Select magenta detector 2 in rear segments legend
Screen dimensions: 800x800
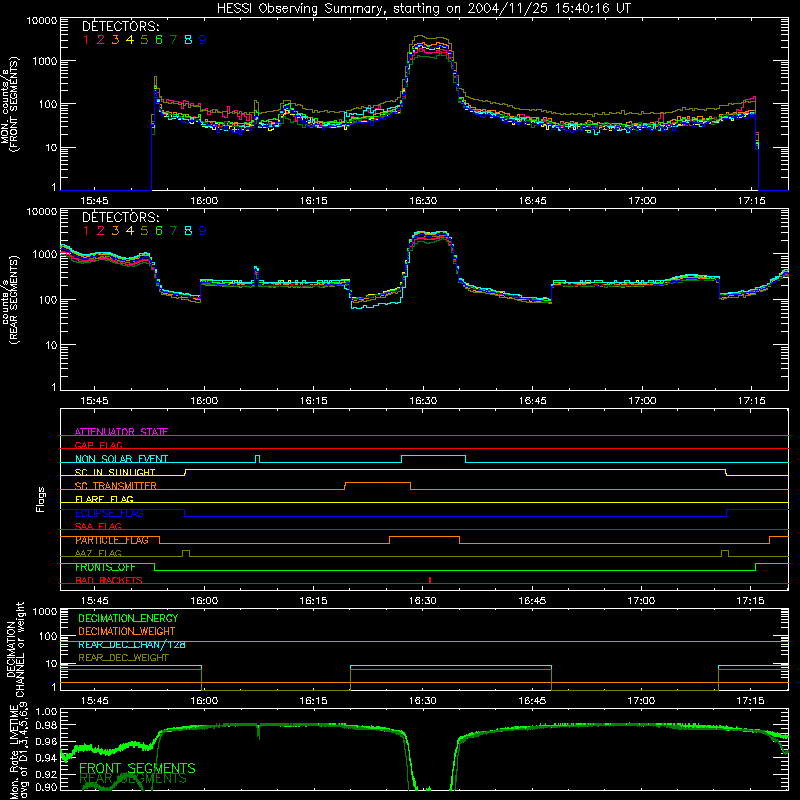[101, 231]
